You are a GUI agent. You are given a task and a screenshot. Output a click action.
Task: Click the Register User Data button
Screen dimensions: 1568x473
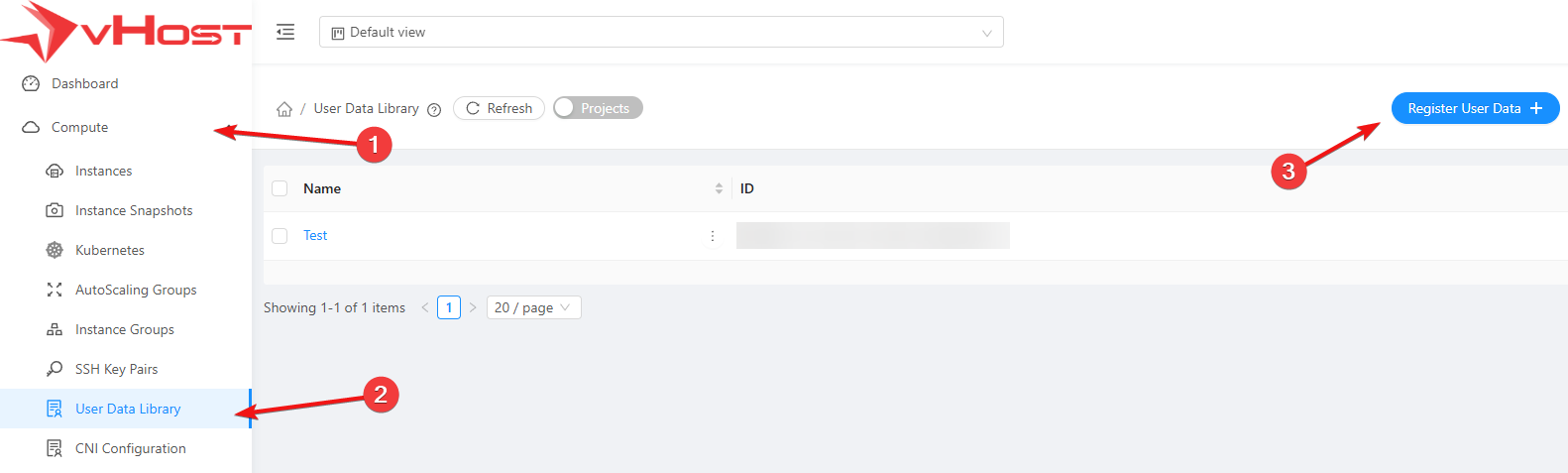tap(1475, 108)
